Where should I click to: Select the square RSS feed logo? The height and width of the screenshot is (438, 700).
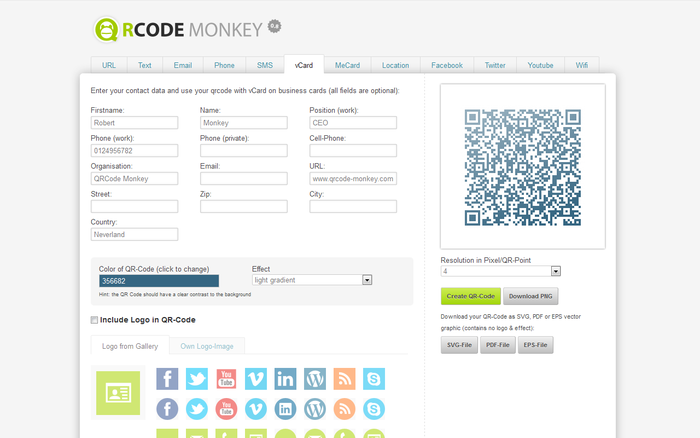point(344,379)
